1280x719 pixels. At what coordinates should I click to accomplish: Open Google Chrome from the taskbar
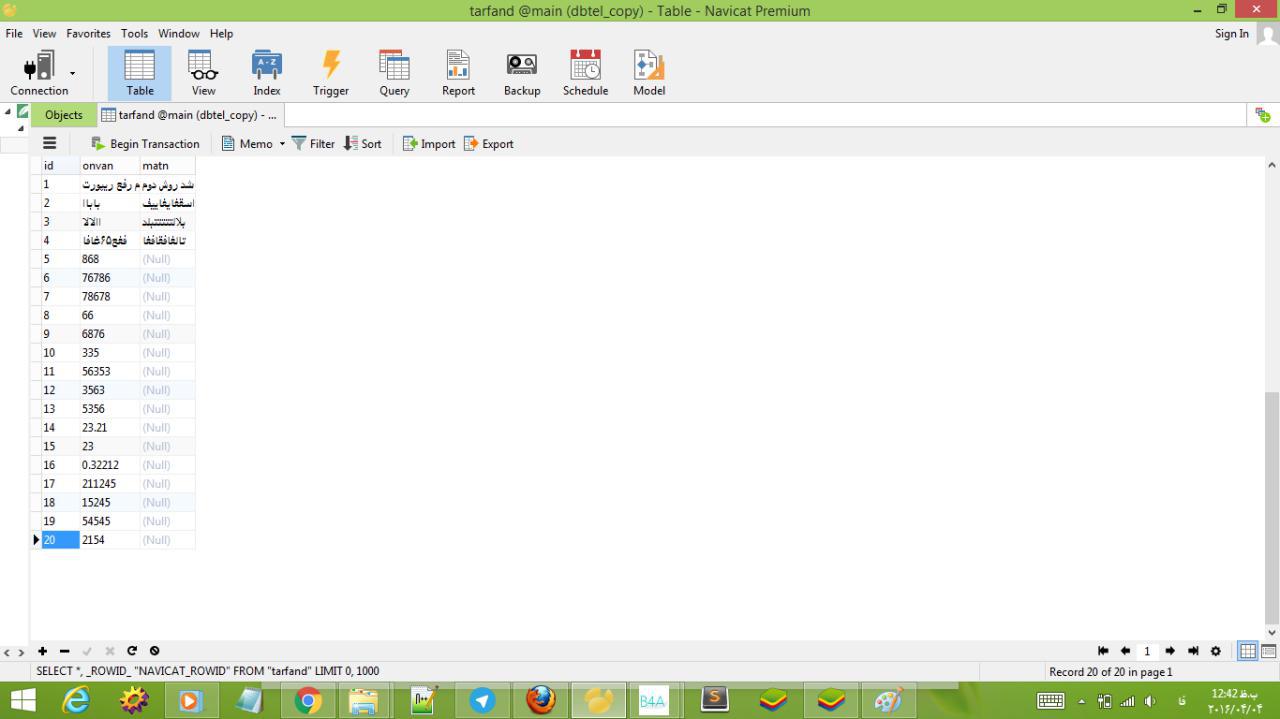pyautogui.click(x=308, y=701)
